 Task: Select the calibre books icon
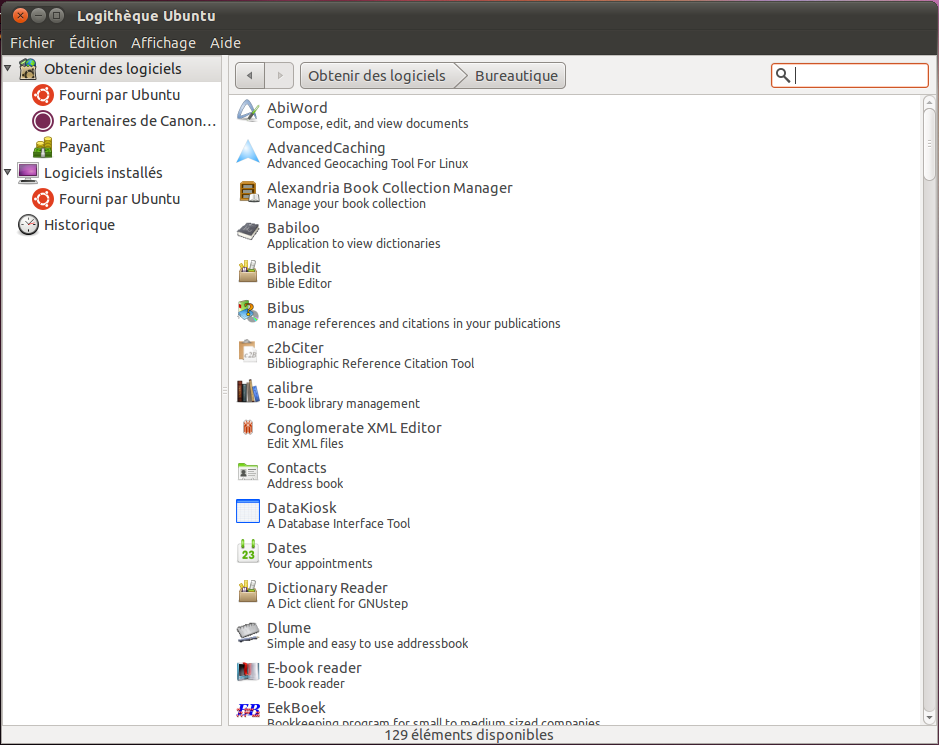[x=248, y=392]
